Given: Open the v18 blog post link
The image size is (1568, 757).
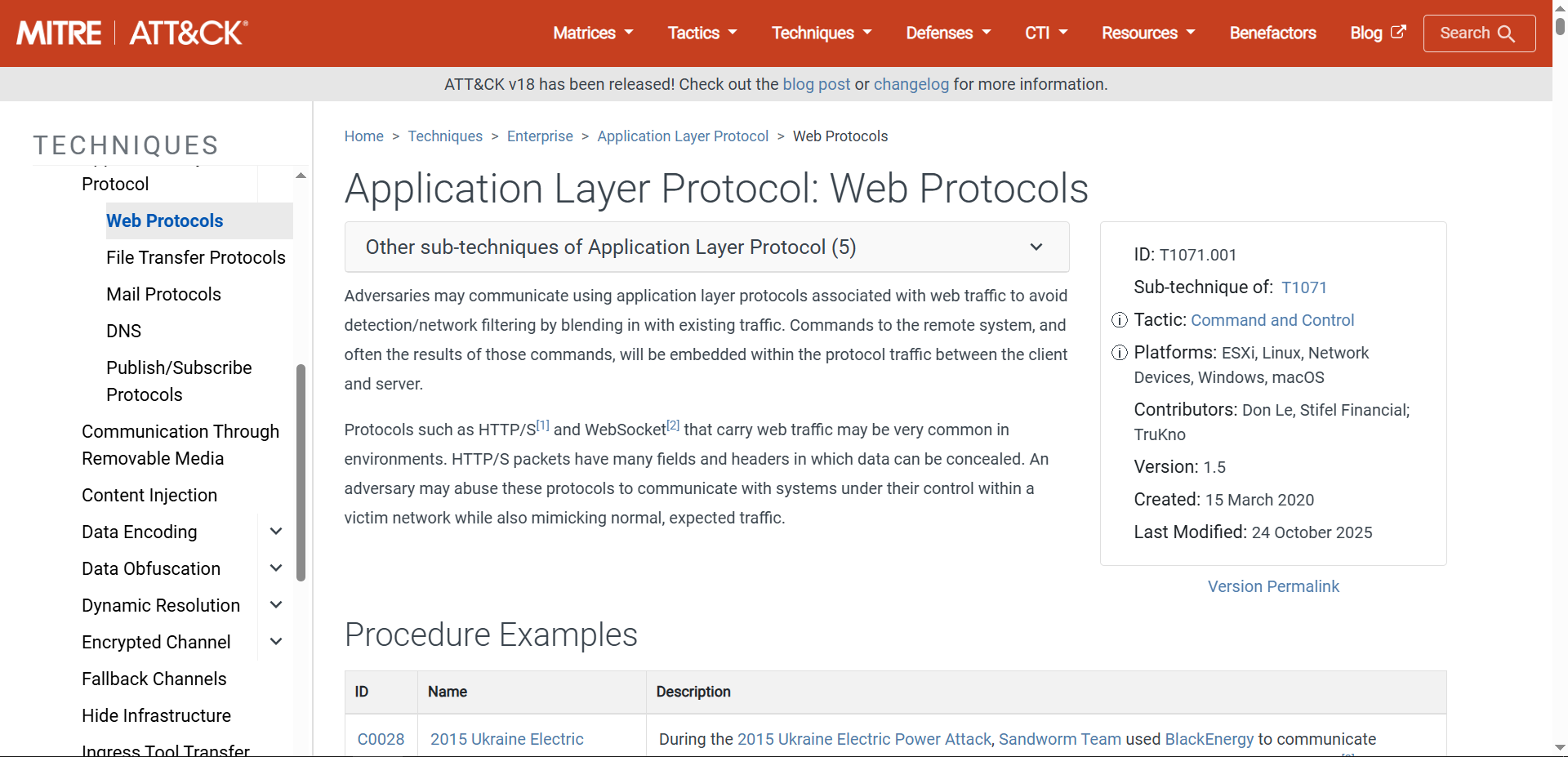Looking at the screenshot, I should [815, 83].
